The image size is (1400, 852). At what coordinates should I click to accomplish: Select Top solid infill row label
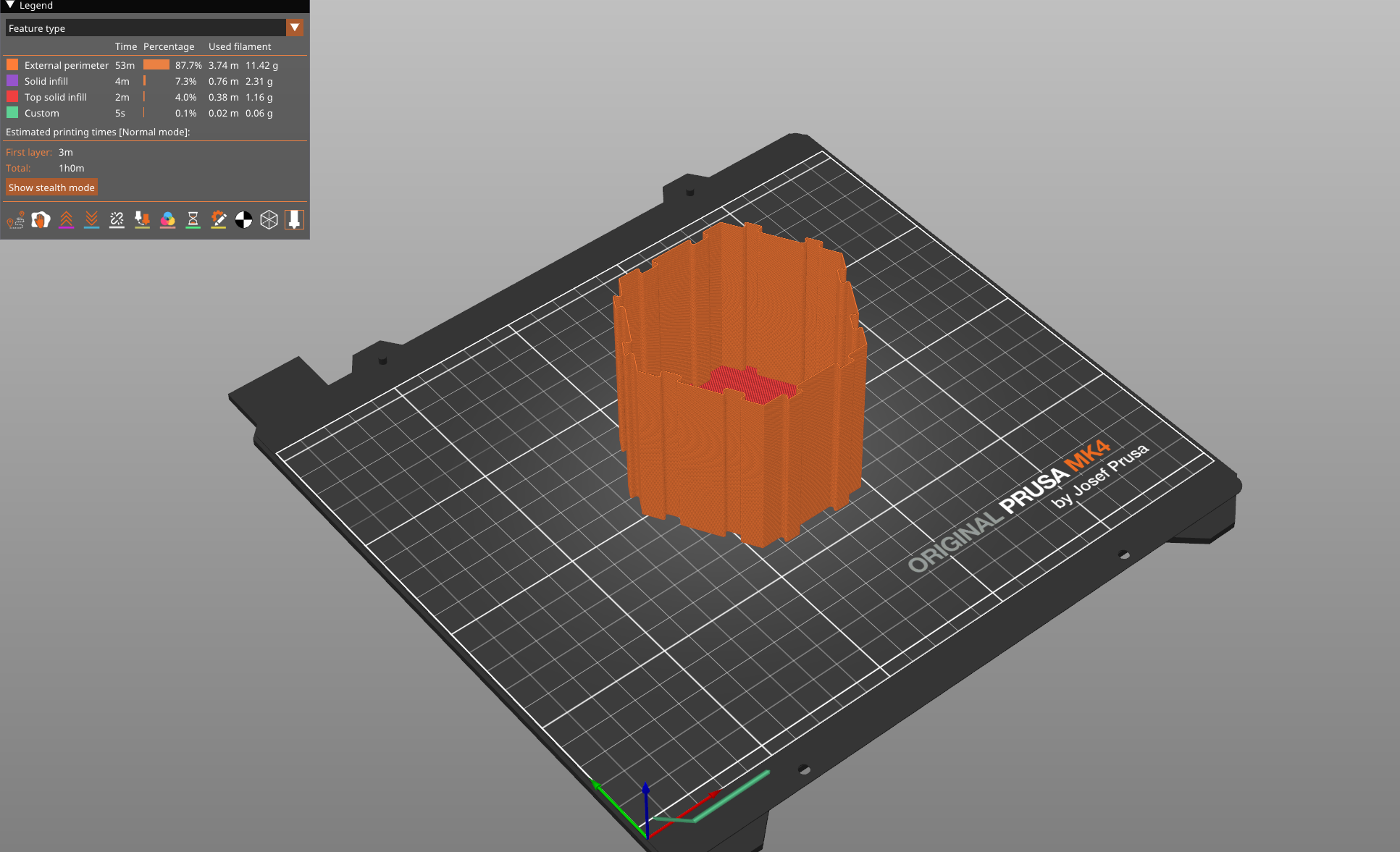tap(55, 97)
